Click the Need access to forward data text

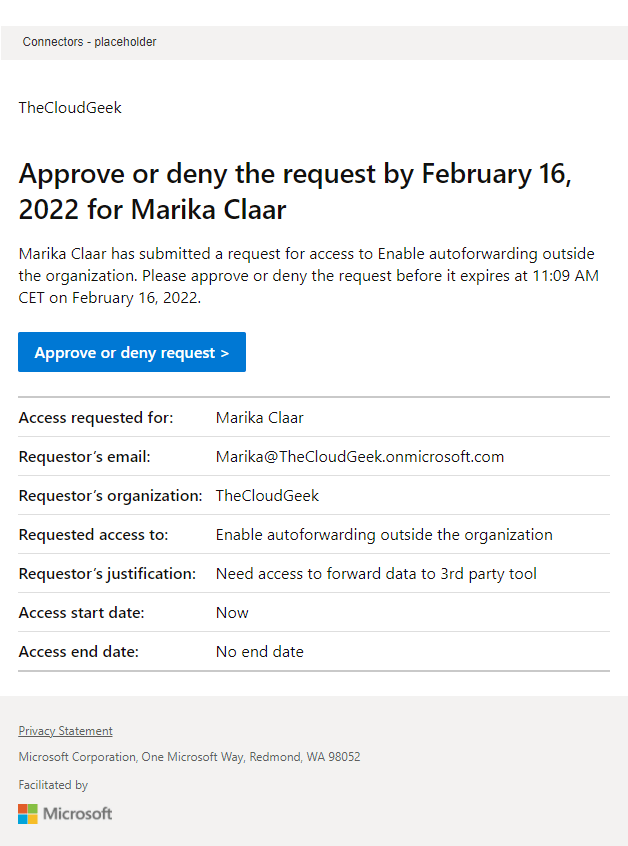click(376, 574)
